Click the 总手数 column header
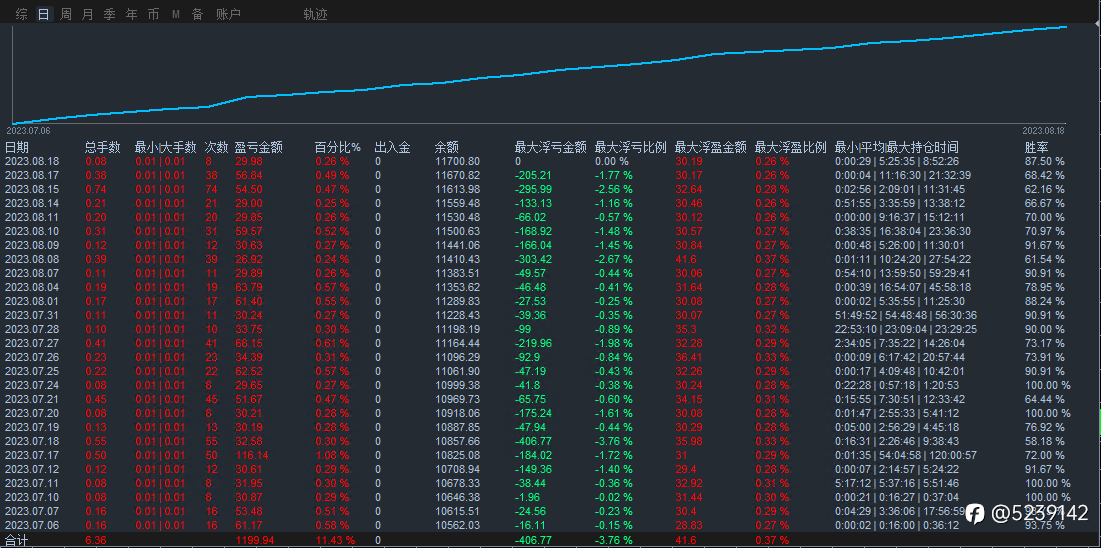The image size is (1101, 548). coord(103,148)
